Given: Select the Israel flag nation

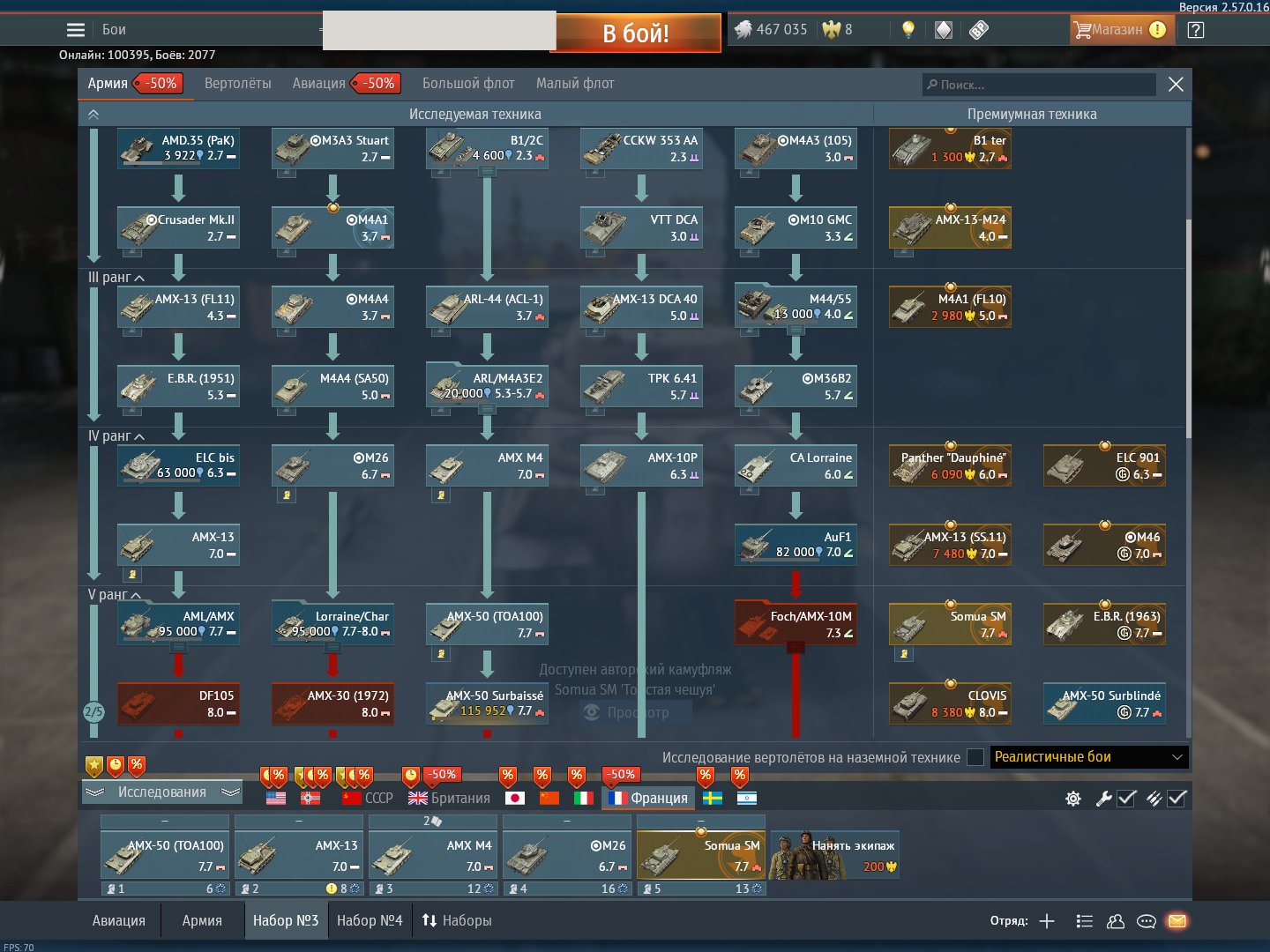Looking at the screenshot, I should click(747, 798).
